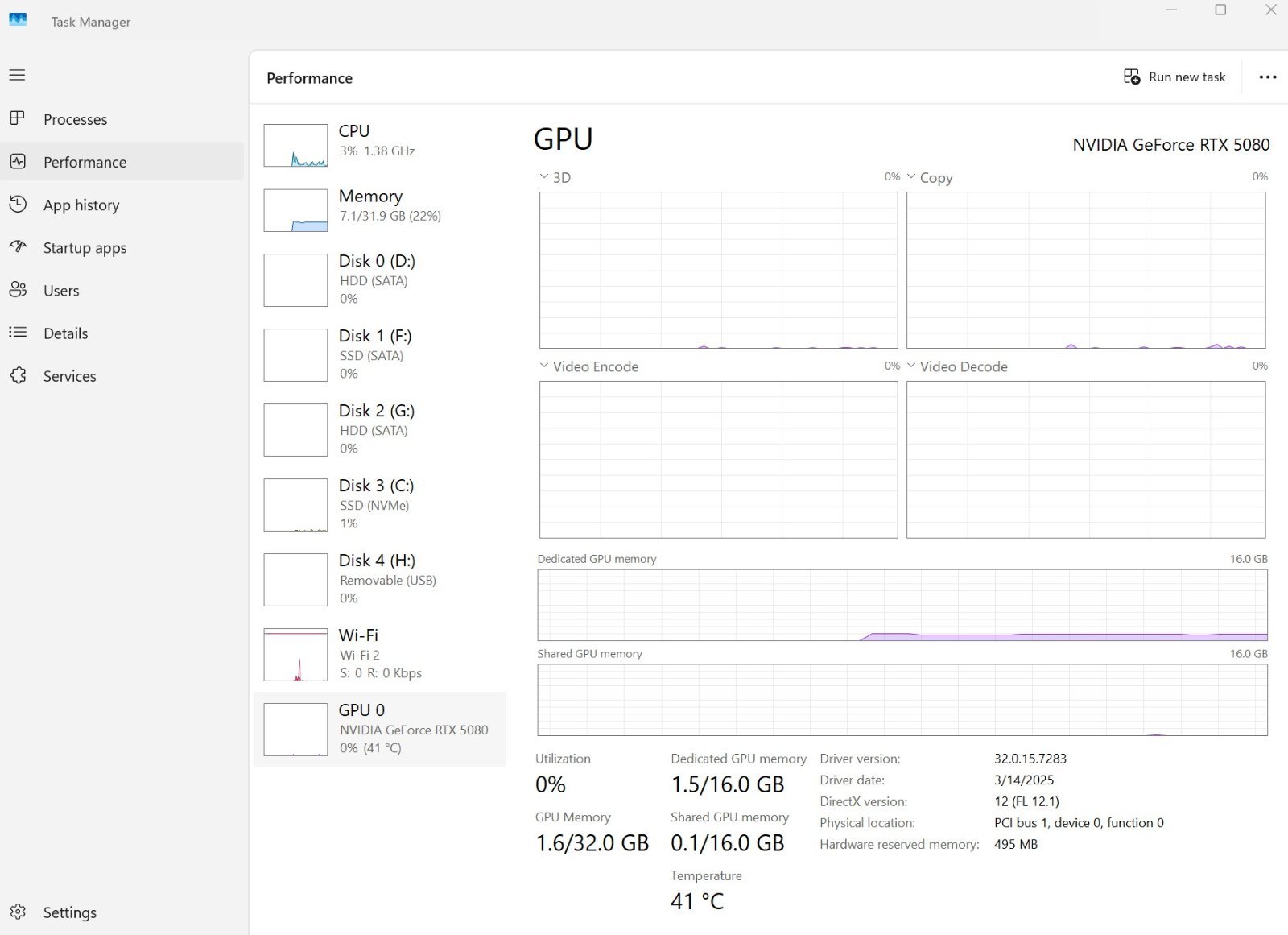Screen dimensions: 1288x935
Task: Toggle the hamburger navigation menu
Action: coord(17,75)
